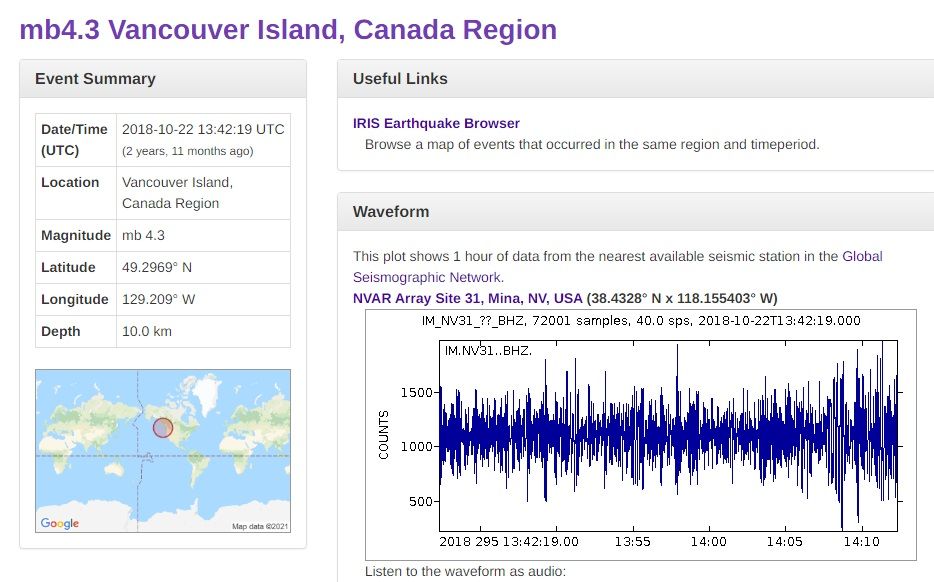Click the 1000 tick label on y-axis
Image resolution: width=934 pixels, height=582 pixels.
[416, 447]
